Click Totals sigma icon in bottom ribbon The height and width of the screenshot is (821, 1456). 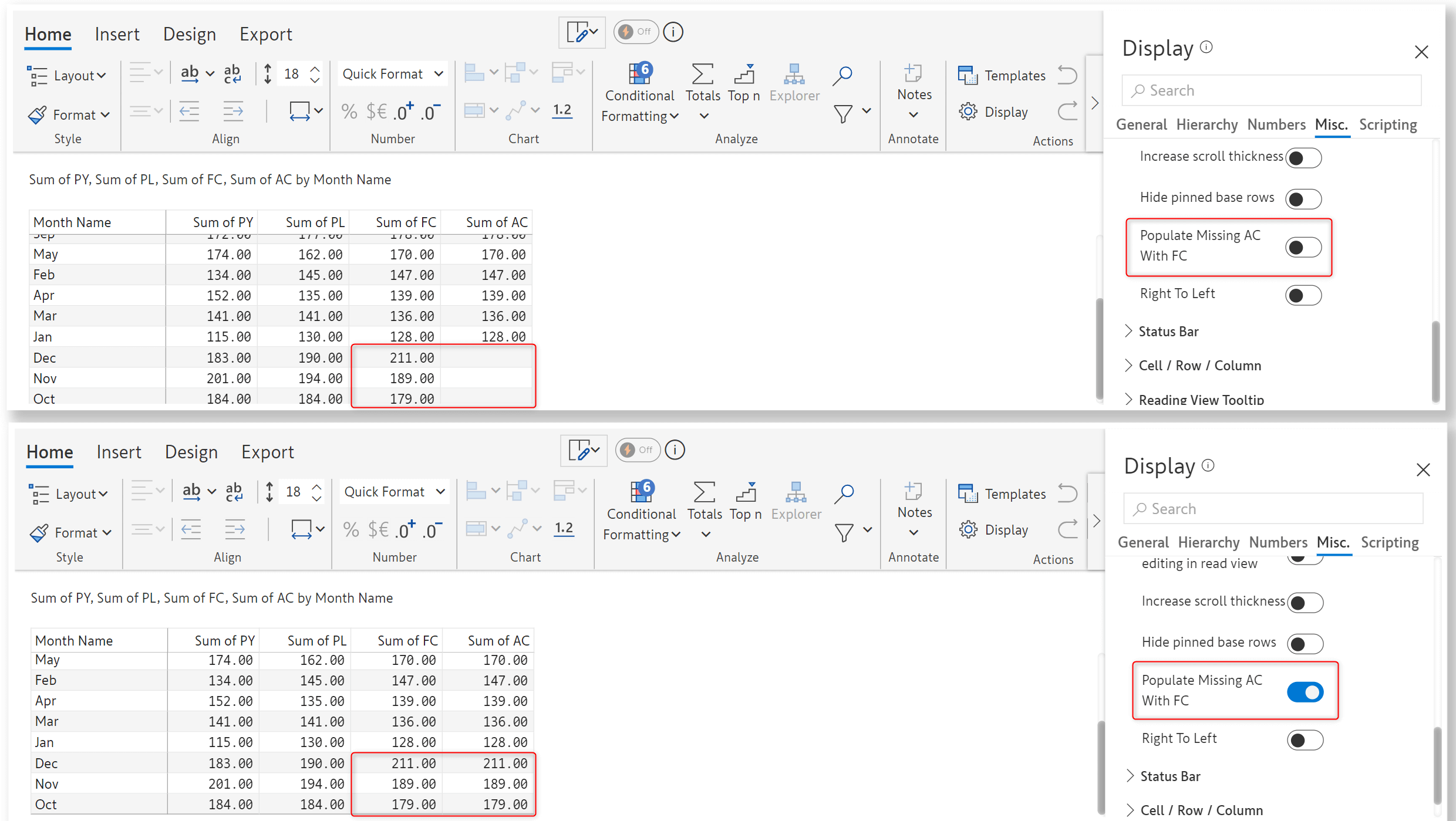pos(704,493)
